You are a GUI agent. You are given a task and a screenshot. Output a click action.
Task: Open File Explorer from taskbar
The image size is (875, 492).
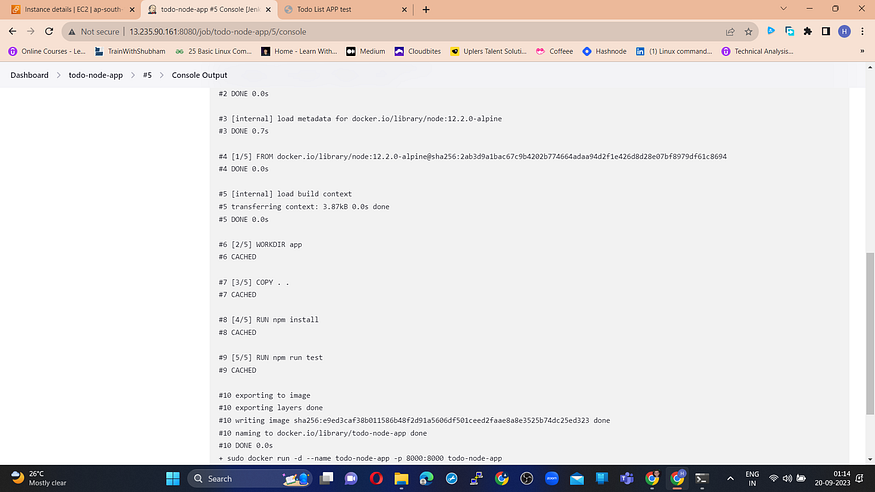[401, 479]
